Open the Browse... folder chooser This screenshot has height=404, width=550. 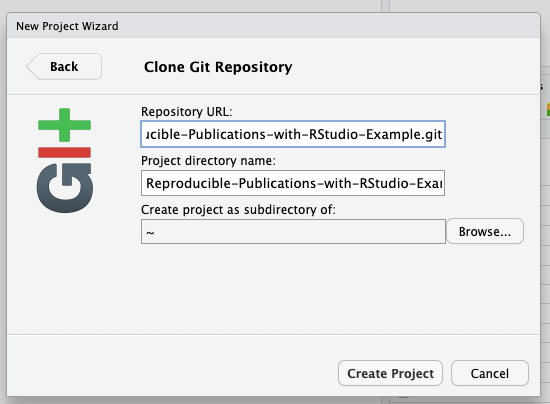tap(485, 231)
